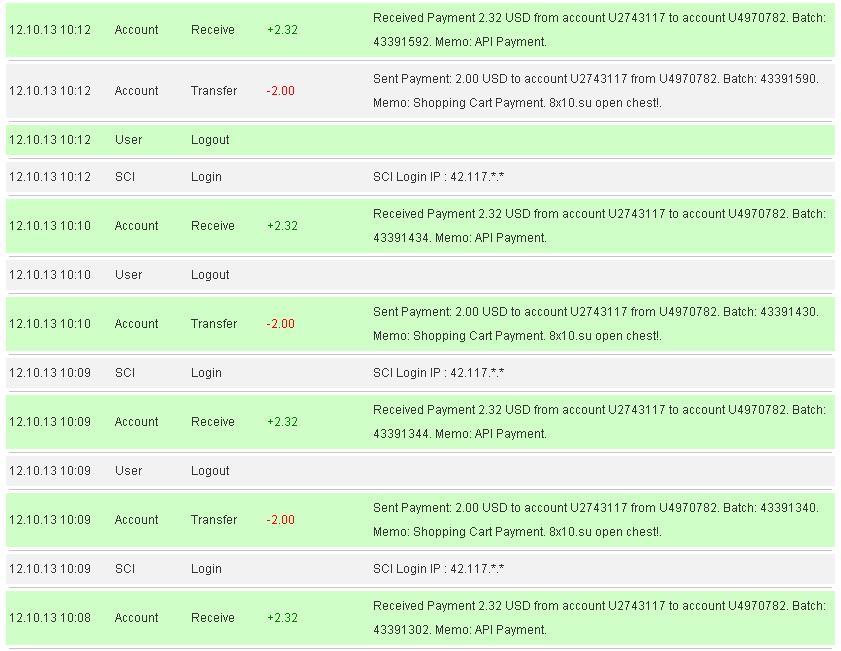
Task: Click the received payment description, batch 43391344
Action: coord(598,422)
